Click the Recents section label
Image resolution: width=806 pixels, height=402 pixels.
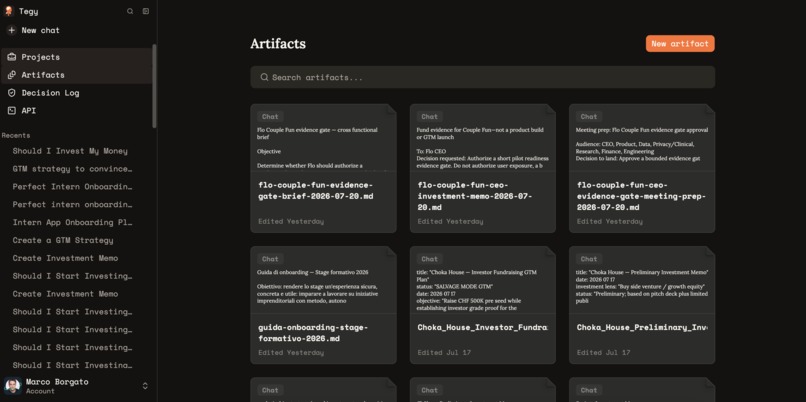pyautogui.click(x=16, y=135)
